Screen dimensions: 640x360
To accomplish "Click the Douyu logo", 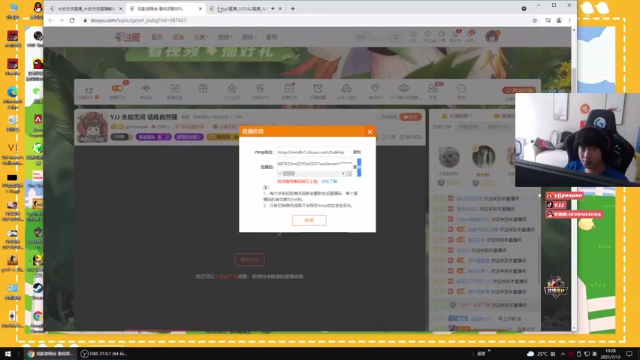I will pos(127,37).
